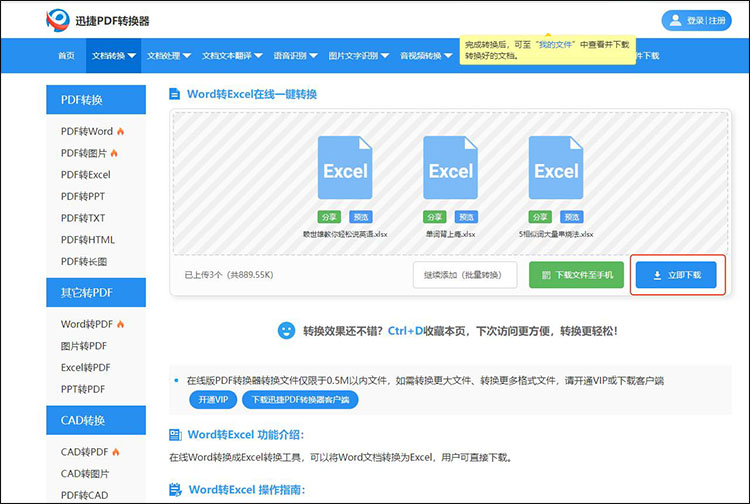Click the green 下载文件至手机 button

pyautogui.click(x=576, y=275)
